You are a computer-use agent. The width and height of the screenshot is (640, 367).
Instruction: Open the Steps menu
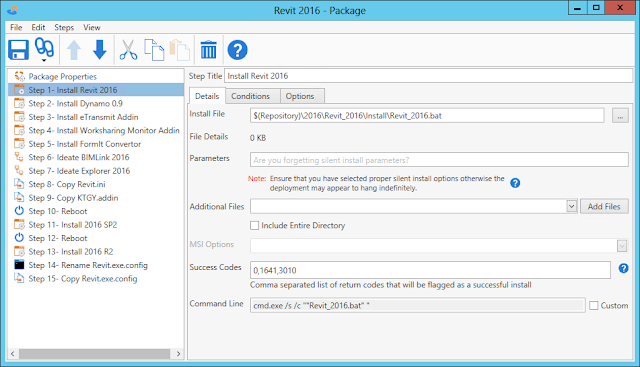tap(64, 27)
